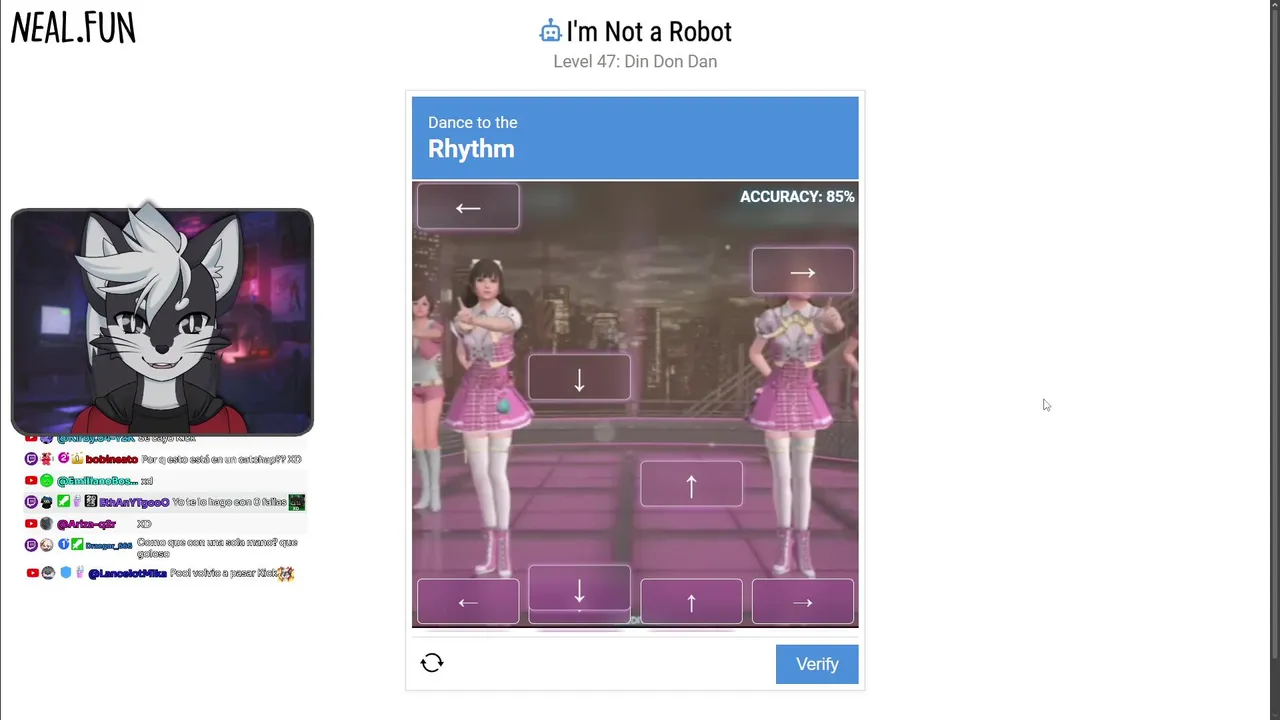
Task: Click the @EmilianoBos... username in chat
Action: pos(97,481)
